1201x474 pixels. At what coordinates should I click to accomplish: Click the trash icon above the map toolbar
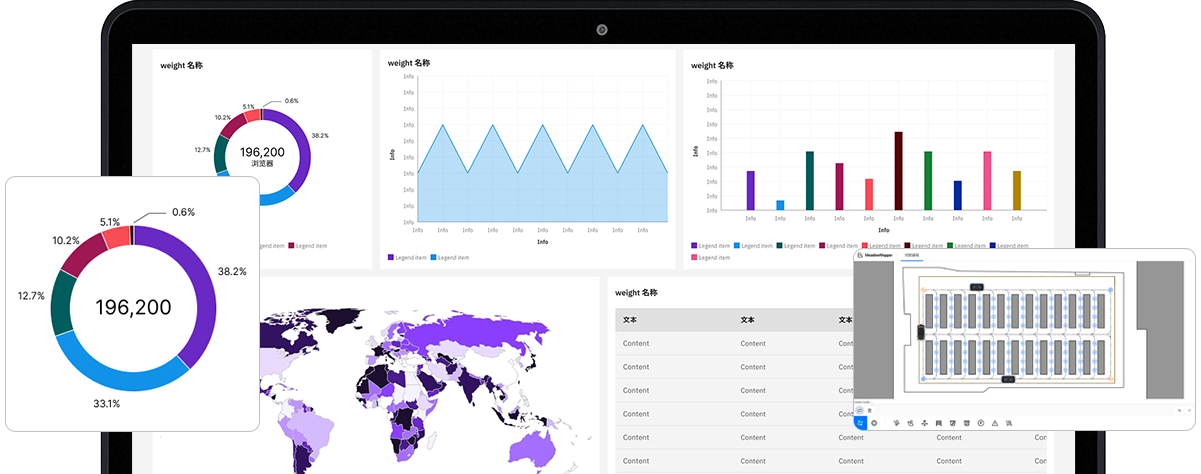click(870, 410)
